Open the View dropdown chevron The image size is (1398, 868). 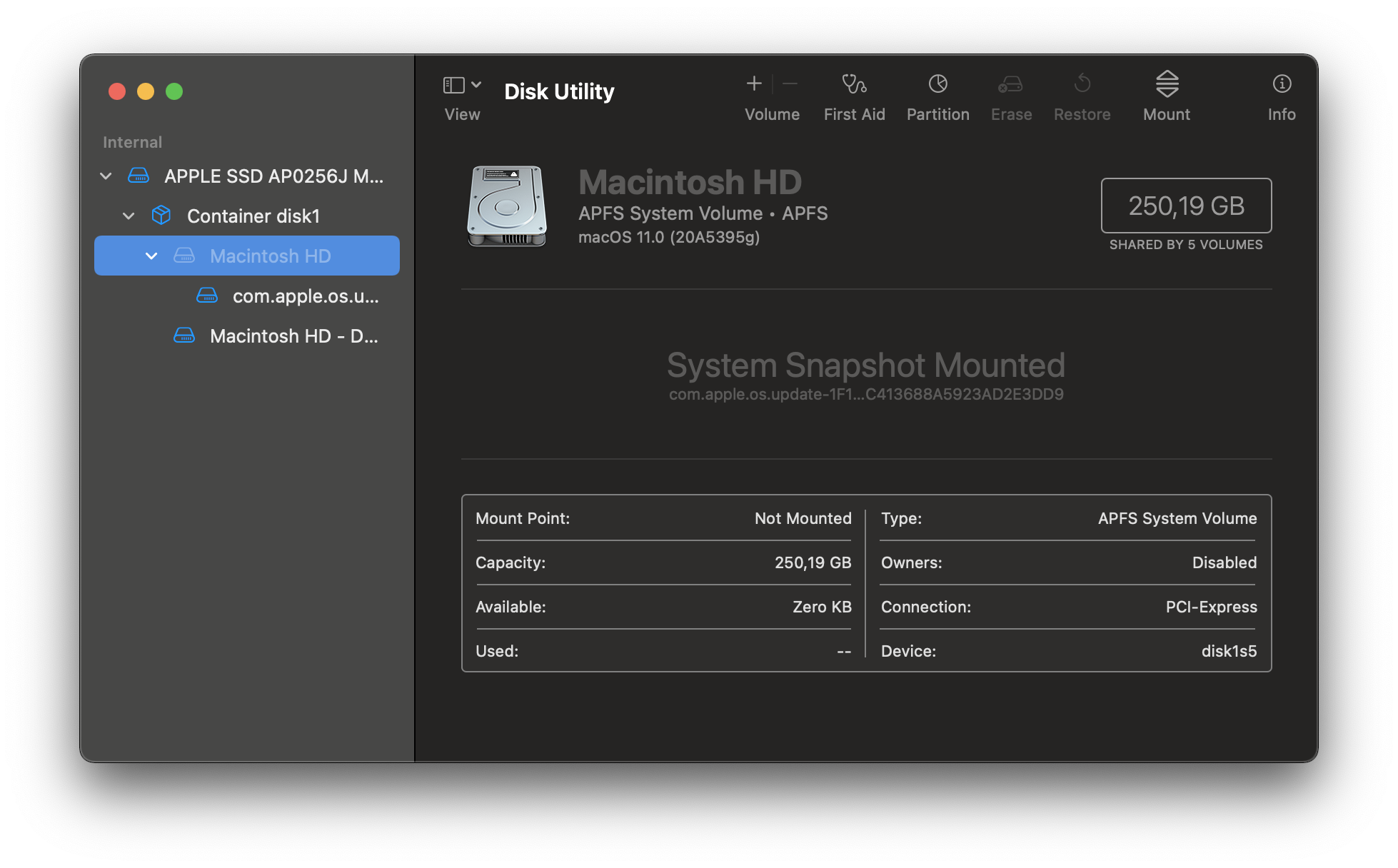[x=476, y=85]
